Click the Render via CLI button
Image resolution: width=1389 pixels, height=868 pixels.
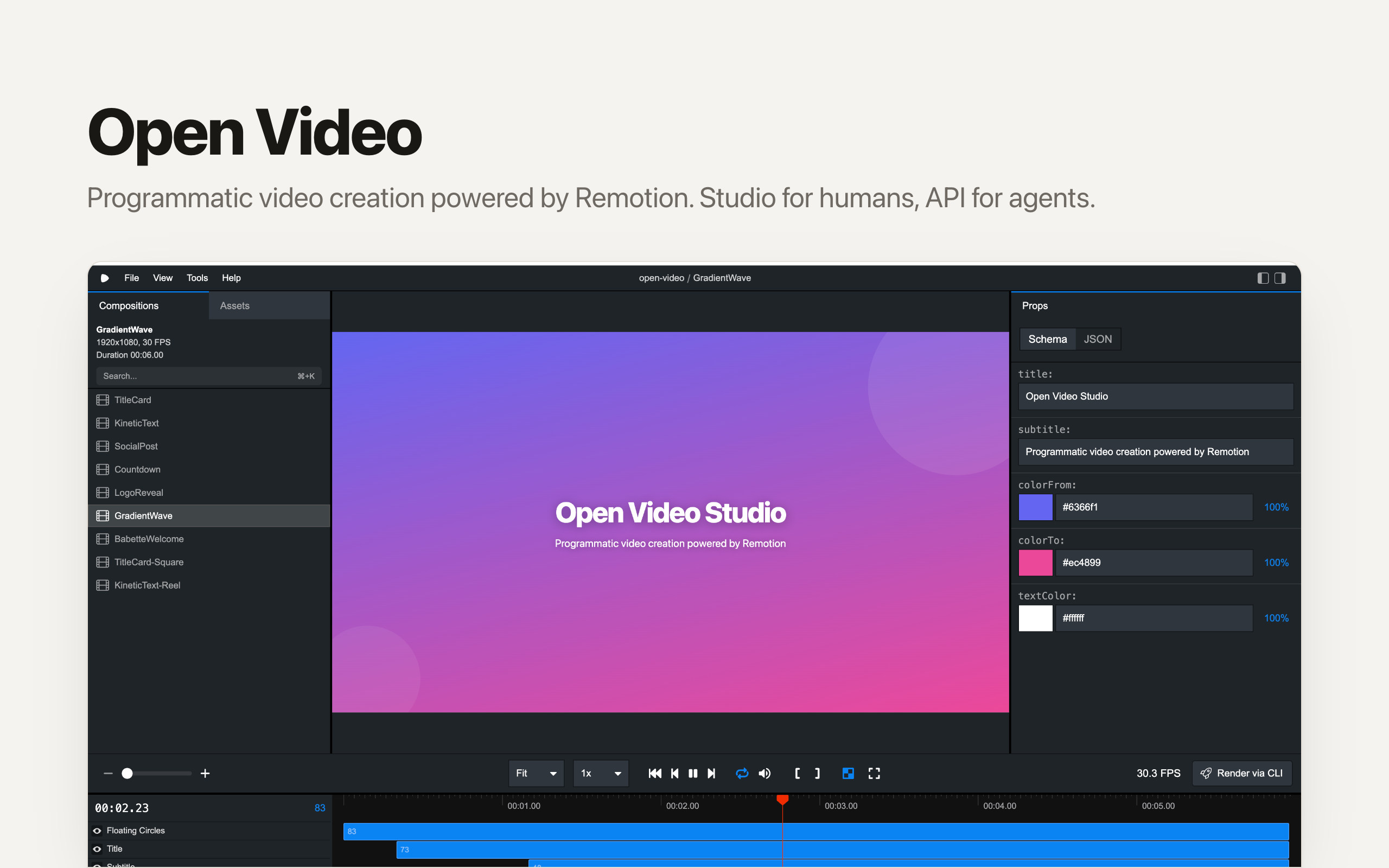[1242, 773]
